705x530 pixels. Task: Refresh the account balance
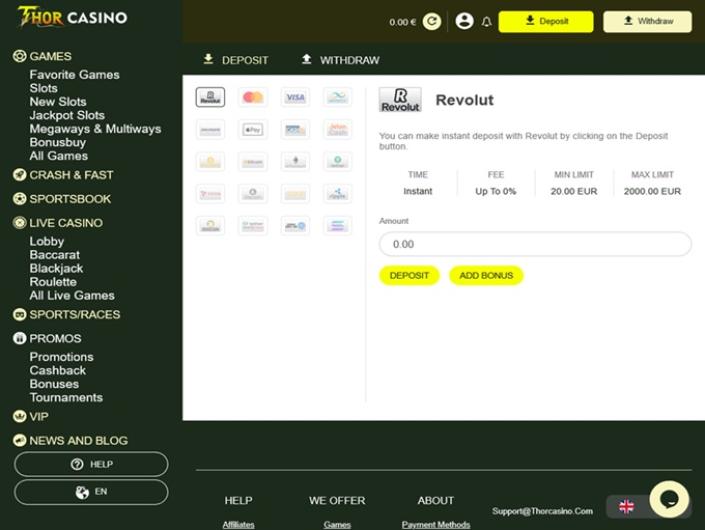pos(432,21)
